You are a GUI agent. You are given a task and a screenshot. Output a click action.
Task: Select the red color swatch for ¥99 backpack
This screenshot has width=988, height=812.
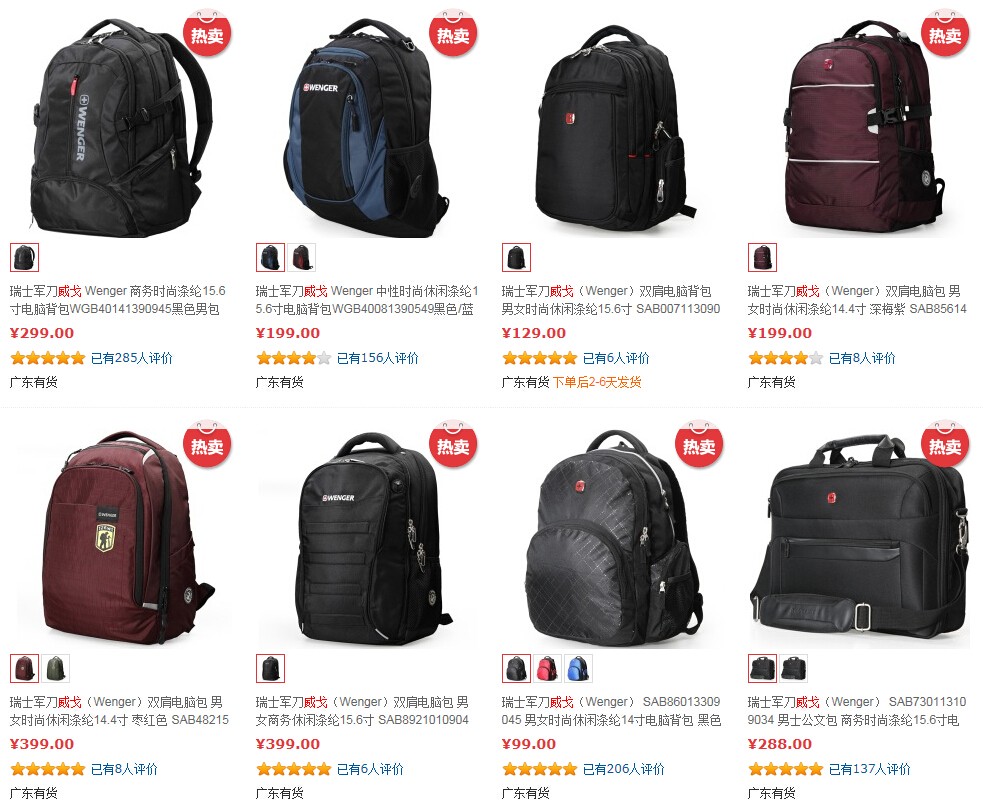pyautogui.click(x=547, y=668)
